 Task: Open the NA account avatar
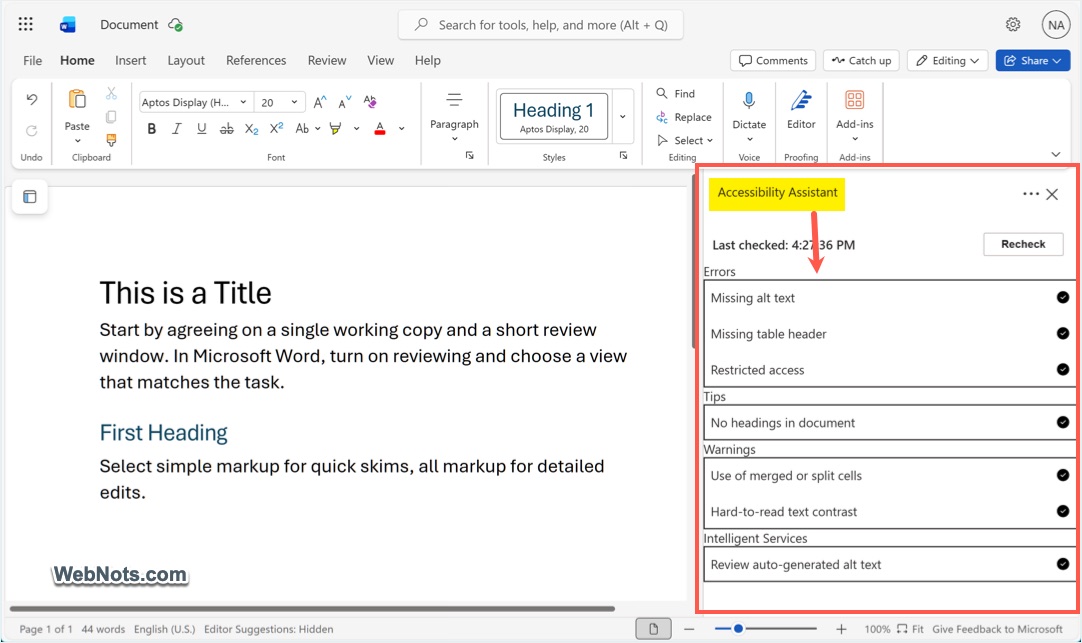coord(1056,25)
